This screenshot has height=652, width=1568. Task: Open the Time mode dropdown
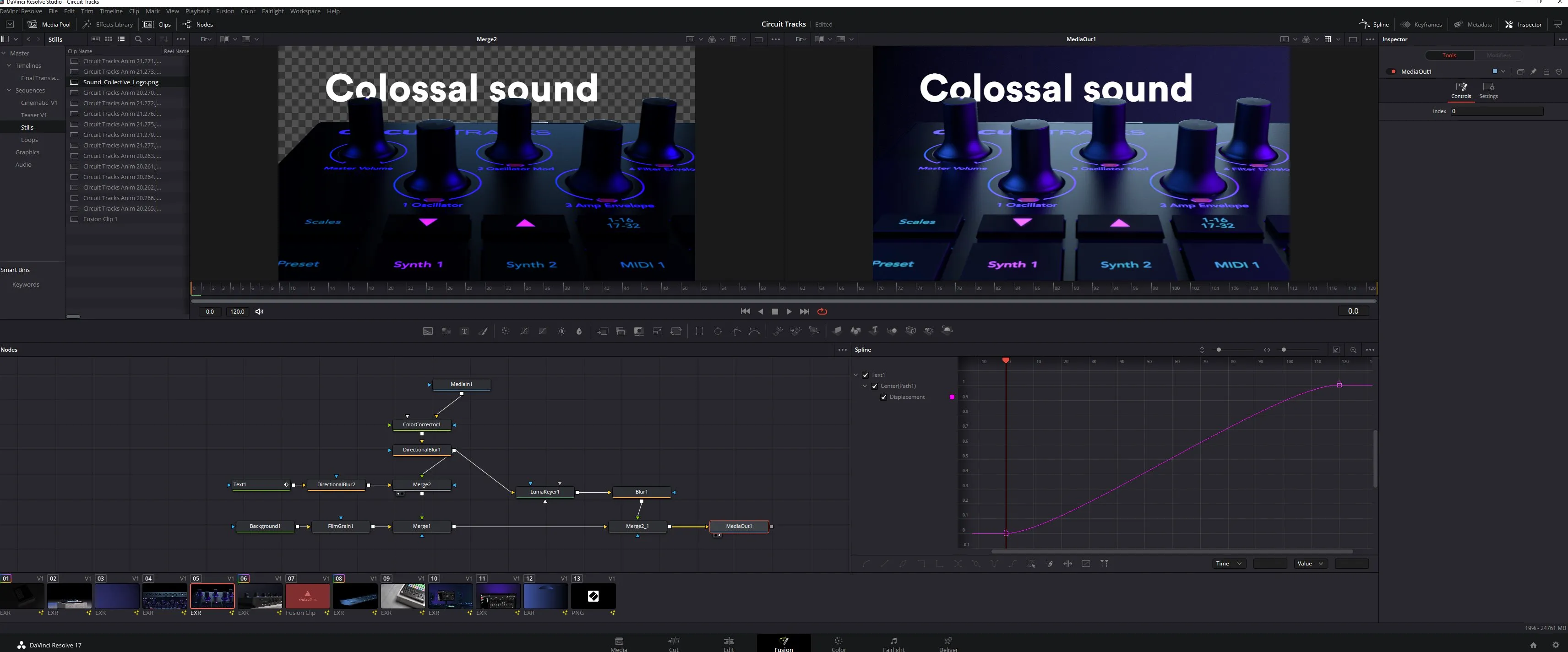click(1228, 564)
